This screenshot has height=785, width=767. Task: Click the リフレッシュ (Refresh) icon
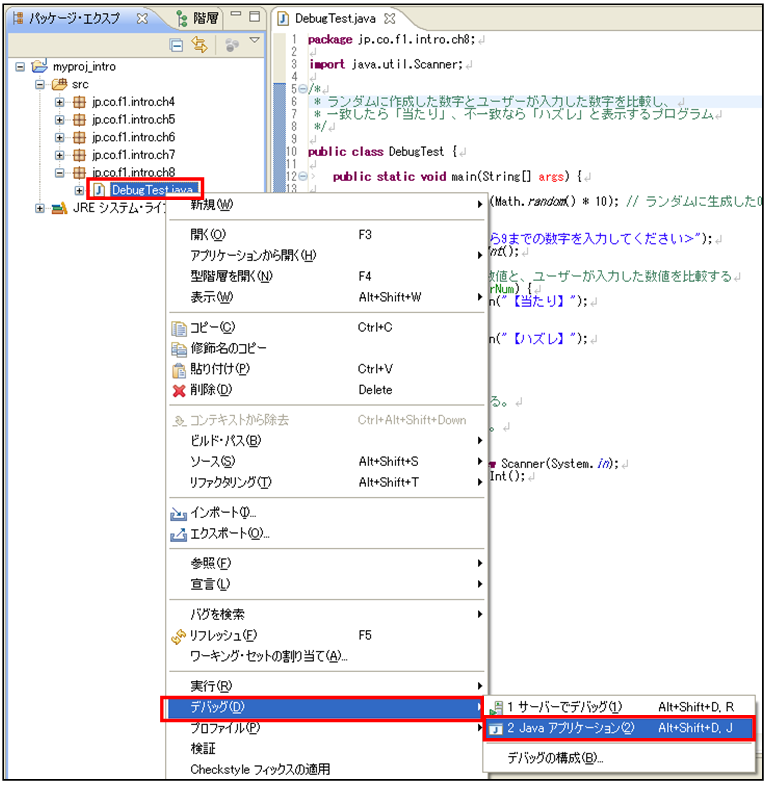pos(179,635)
